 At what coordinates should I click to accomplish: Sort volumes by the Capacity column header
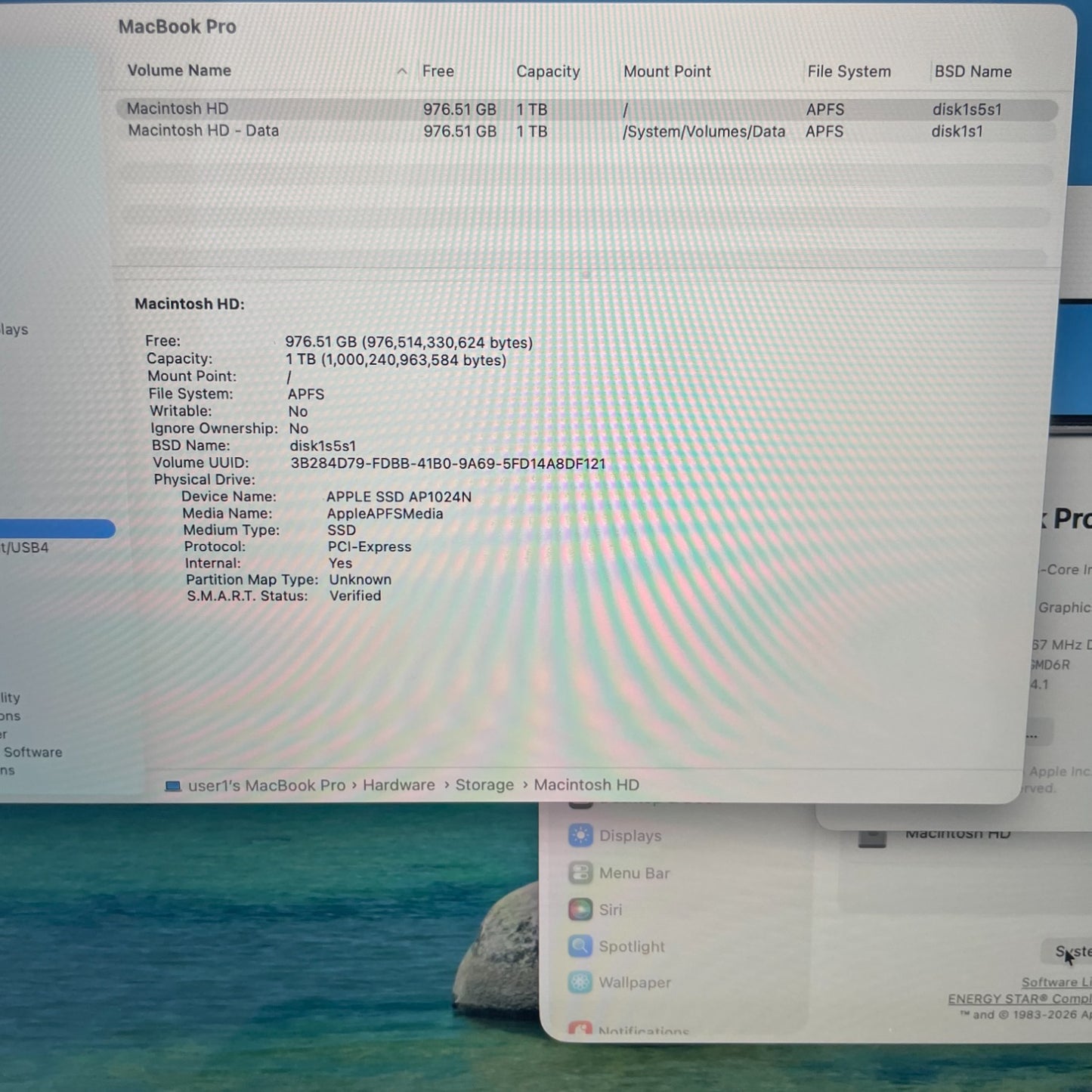tap(548, 72)
